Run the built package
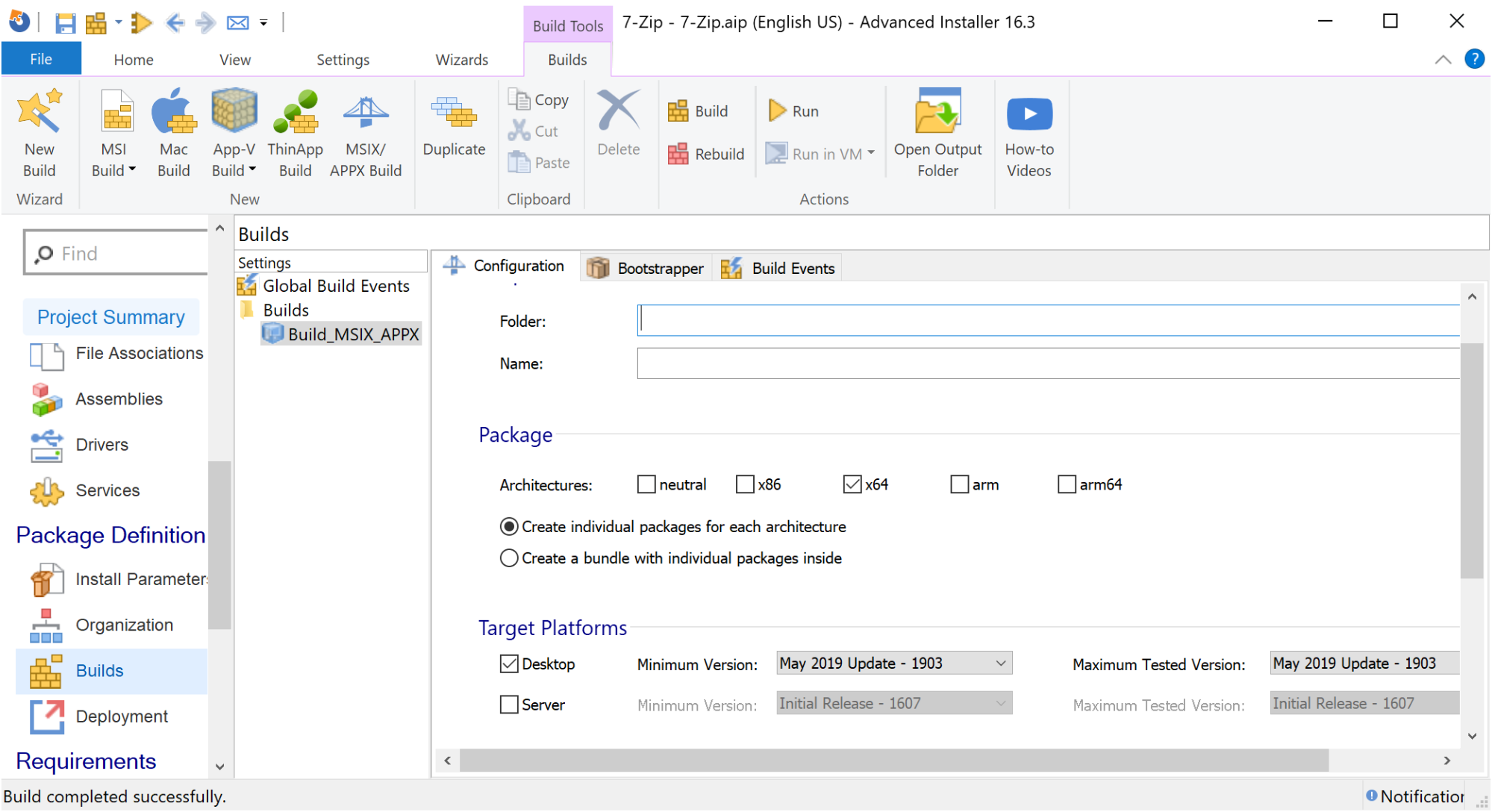The width and height of the screenshot is (1492, 812). [794, 111]
